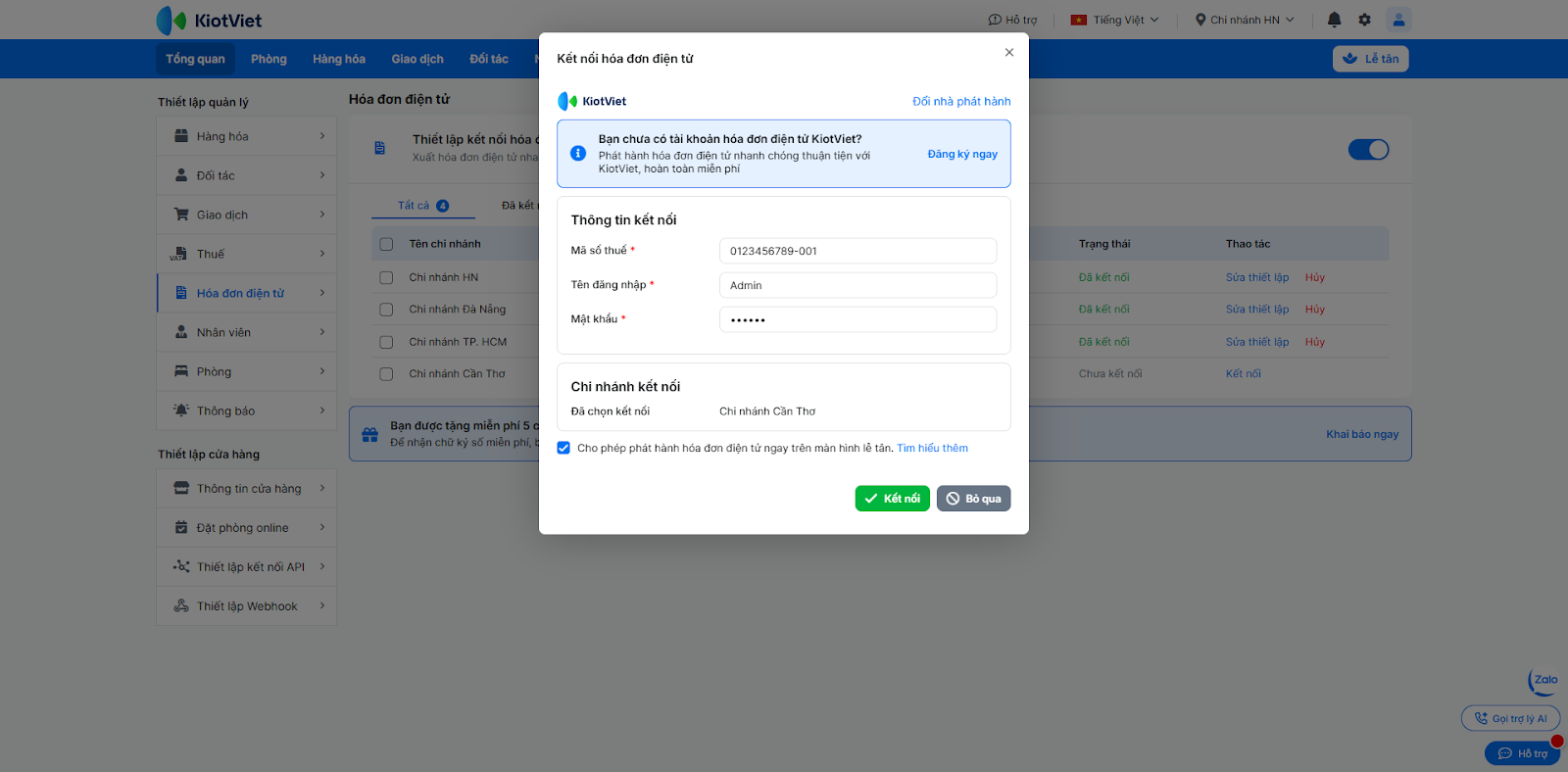Toggle the e-invoice connection switch
This screenshot has height=772, width=1568.
(x=1369, y=149)
